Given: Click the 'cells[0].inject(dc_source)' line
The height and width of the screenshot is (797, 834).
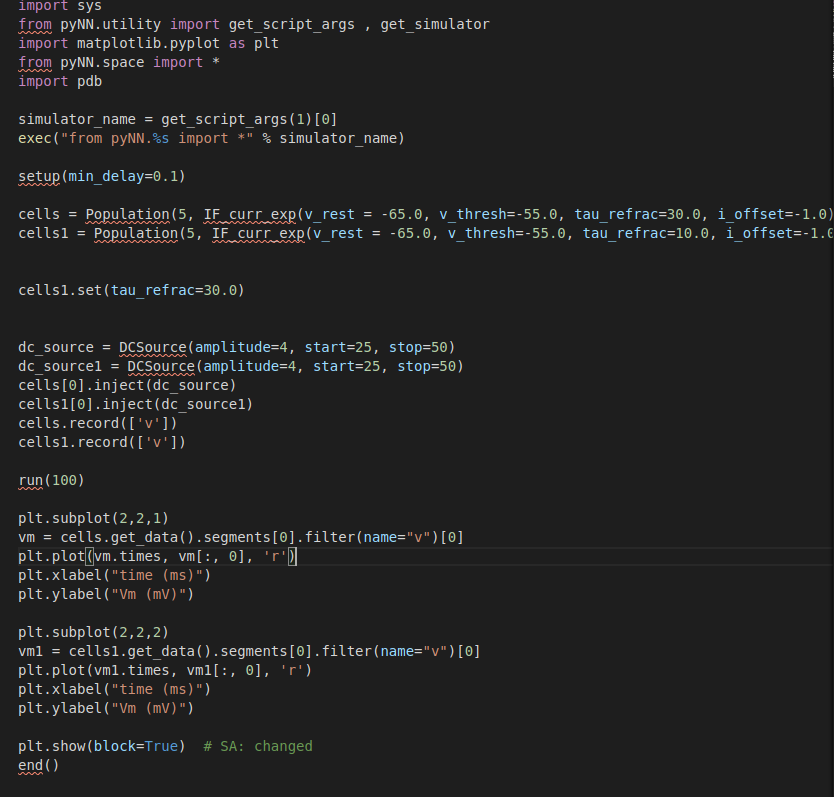Looking at the screenshot, I should tap(127, 386).
